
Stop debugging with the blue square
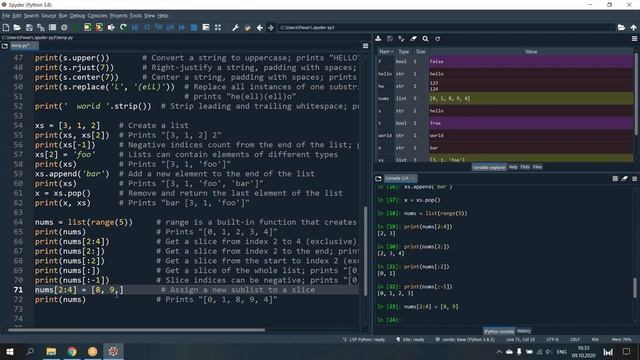pyautogui.click(x=194, y=27)
